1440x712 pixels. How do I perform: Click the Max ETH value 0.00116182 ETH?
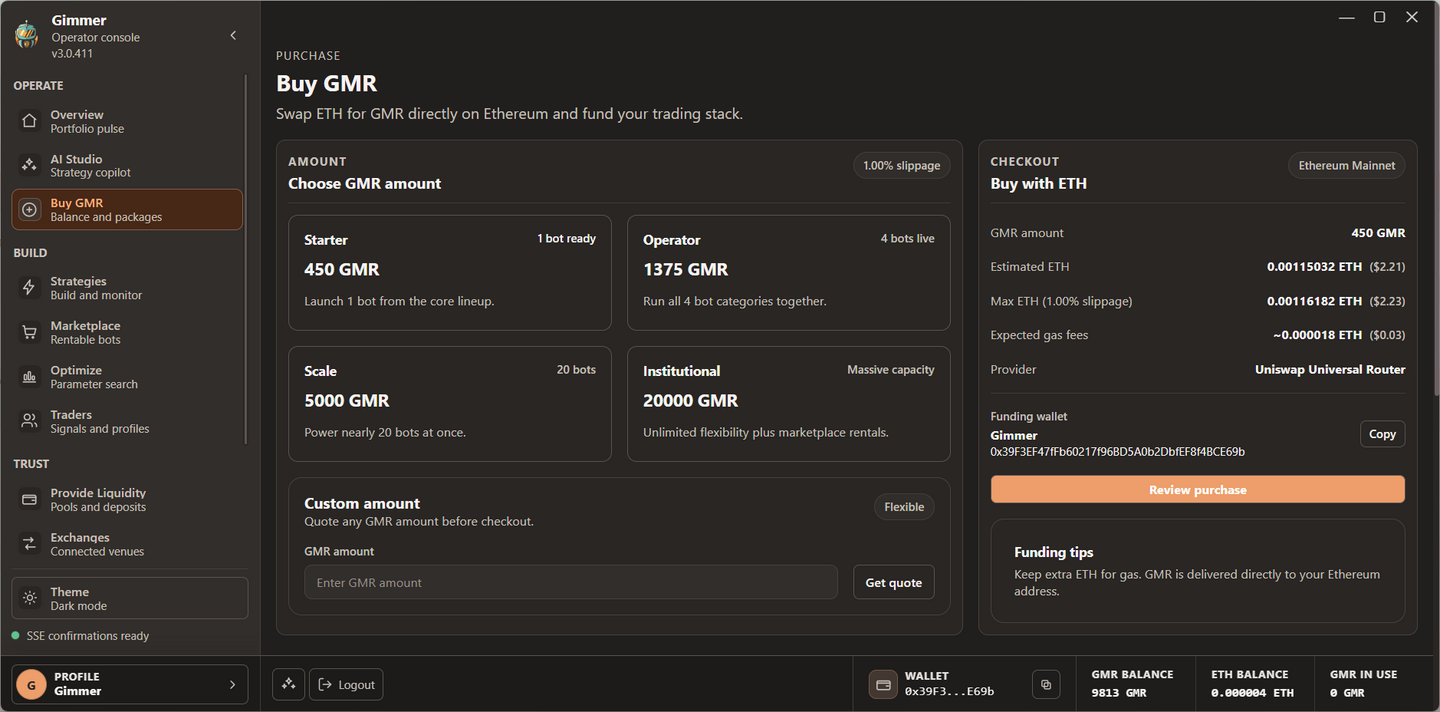pos(1314,301)
